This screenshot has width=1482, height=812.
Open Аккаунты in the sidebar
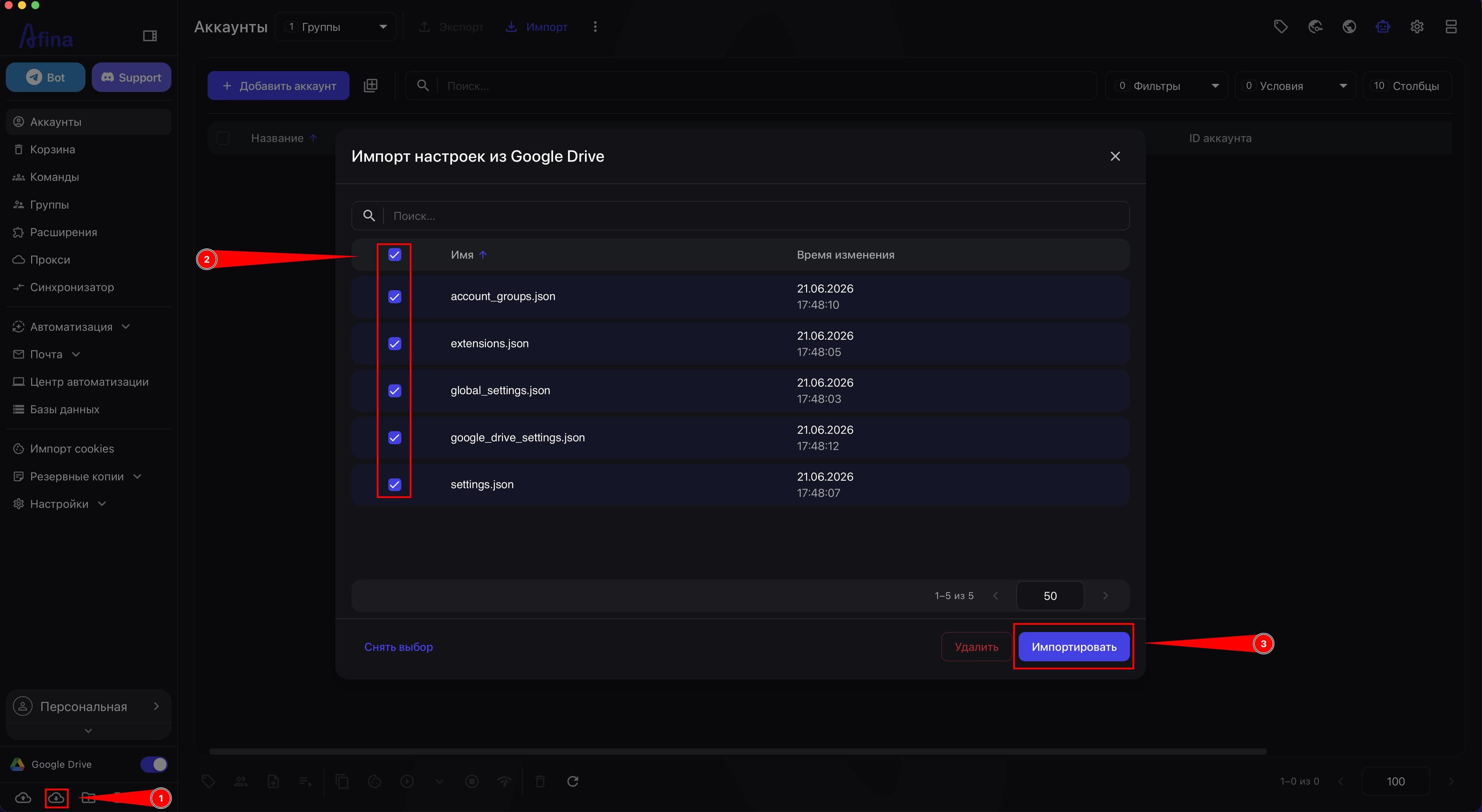point(89,122)
